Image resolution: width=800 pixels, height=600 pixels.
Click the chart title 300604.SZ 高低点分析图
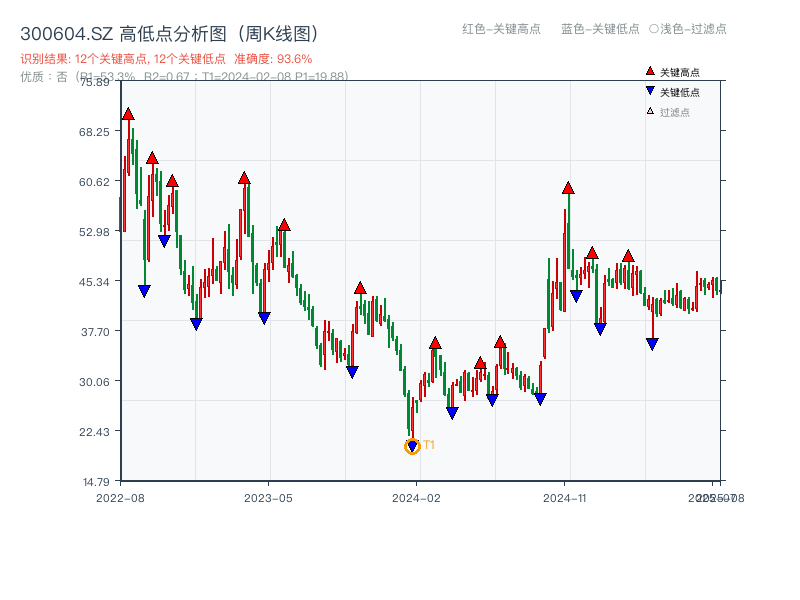[x=170, y=34]
